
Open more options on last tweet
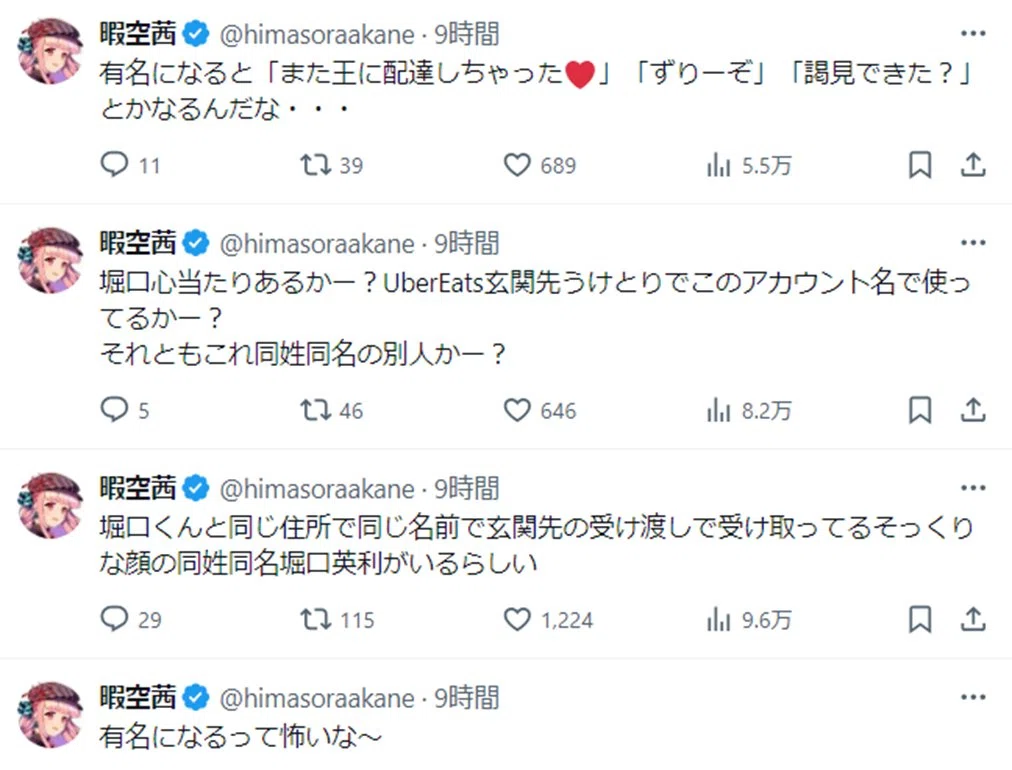point(973,697)
